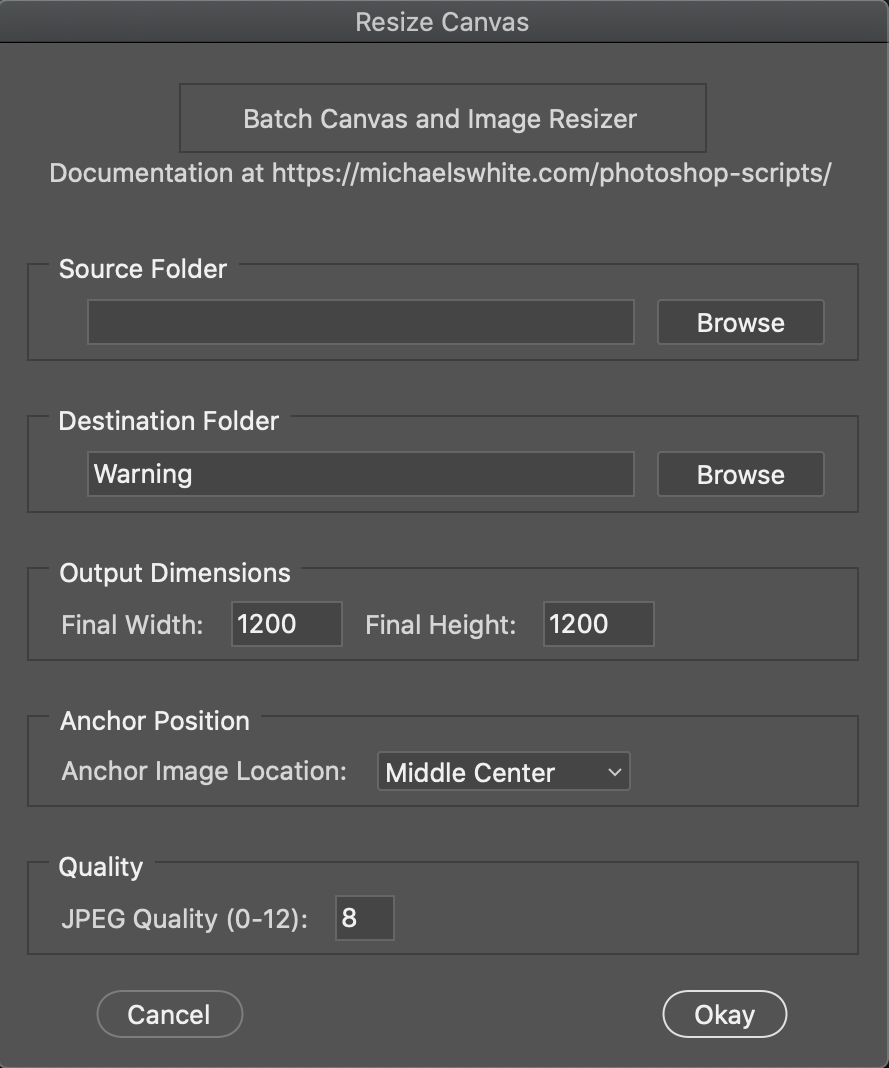Screen dimensions: 889x1068
Task: Open the Anchor Image Location dropdown
Action: (504, 772)
